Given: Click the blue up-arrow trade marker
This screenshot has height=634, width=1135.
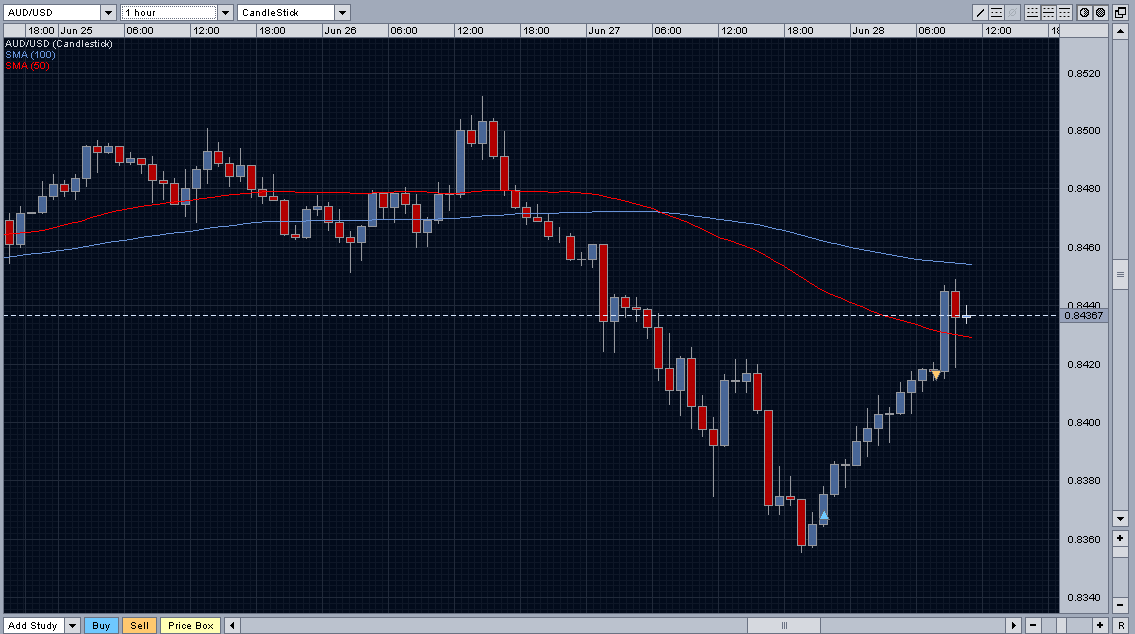Looking at the screenshot, I should pos(823,516).
